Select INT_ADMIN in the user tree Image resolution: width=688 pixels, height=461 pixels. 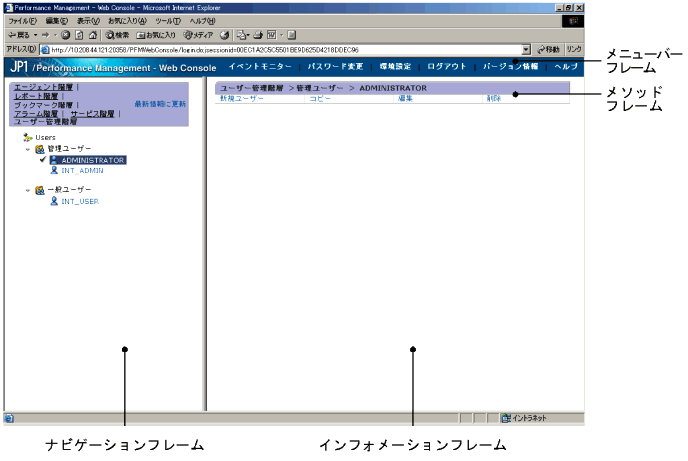point(82,171)
